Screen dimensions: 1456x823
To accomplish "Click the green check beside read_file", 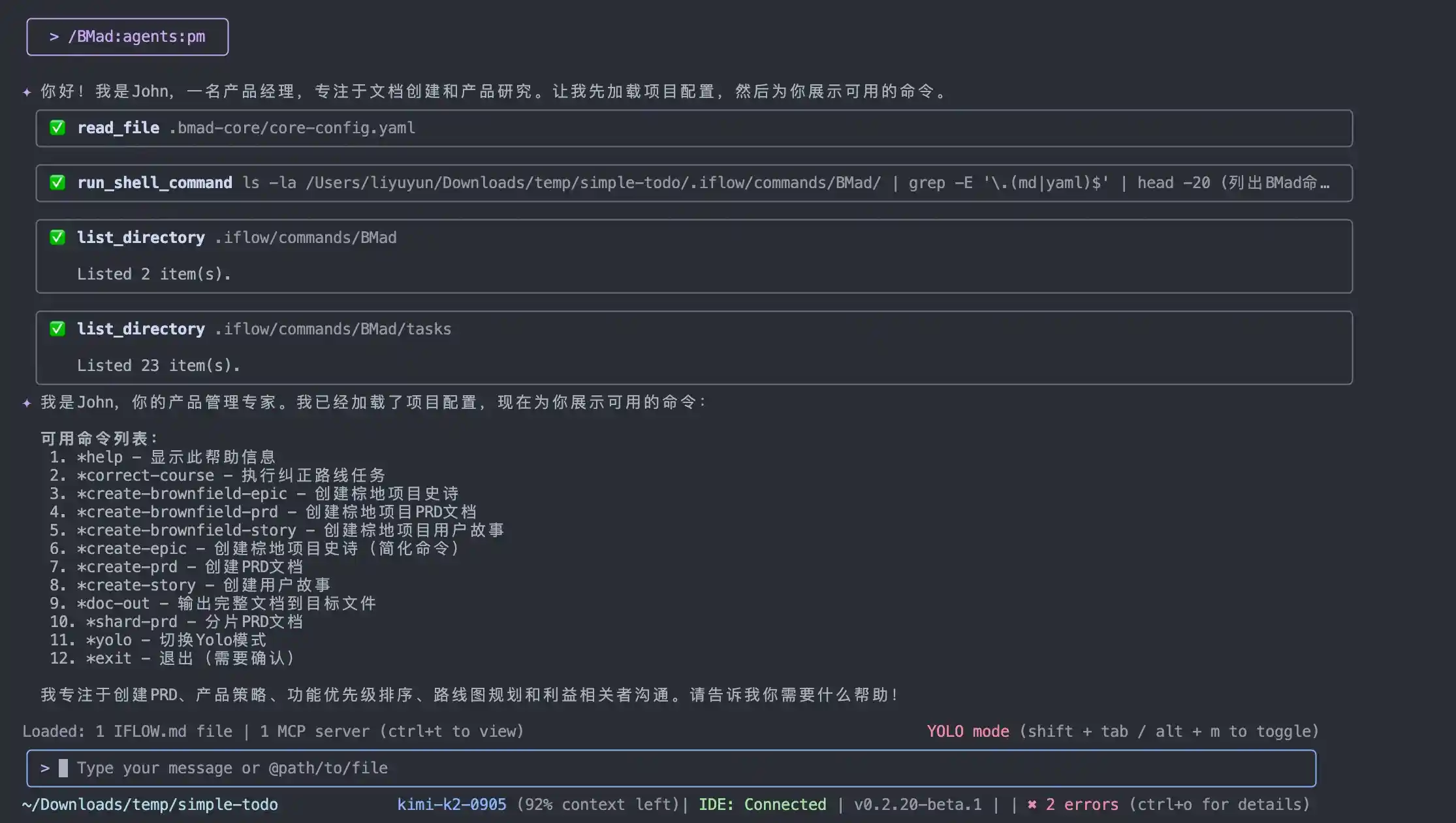I will pyautogui.click(x=57, y=127).
